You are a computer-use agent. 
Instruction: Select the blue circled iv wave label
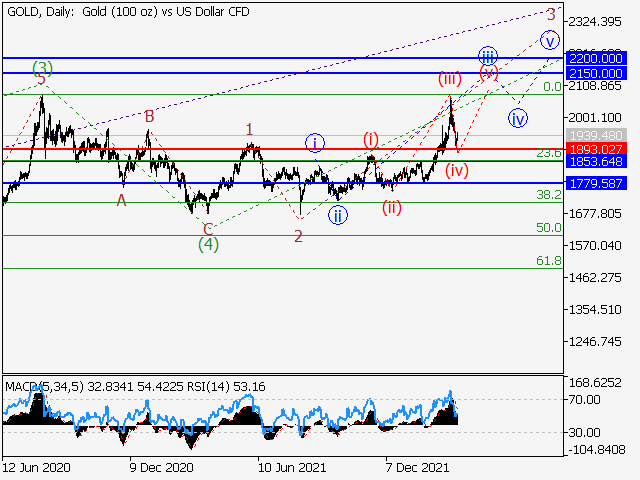[518, 119]
